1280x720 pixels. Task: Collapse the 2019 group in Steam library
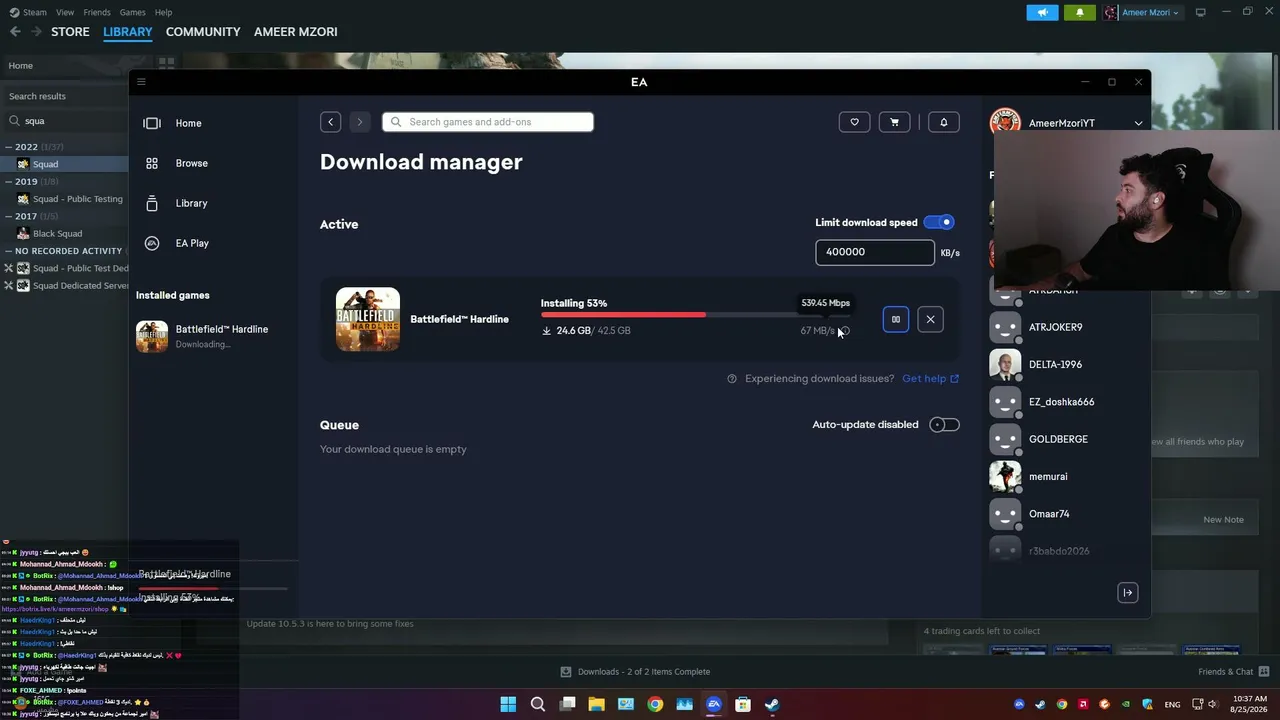click(x=10, y=182)
